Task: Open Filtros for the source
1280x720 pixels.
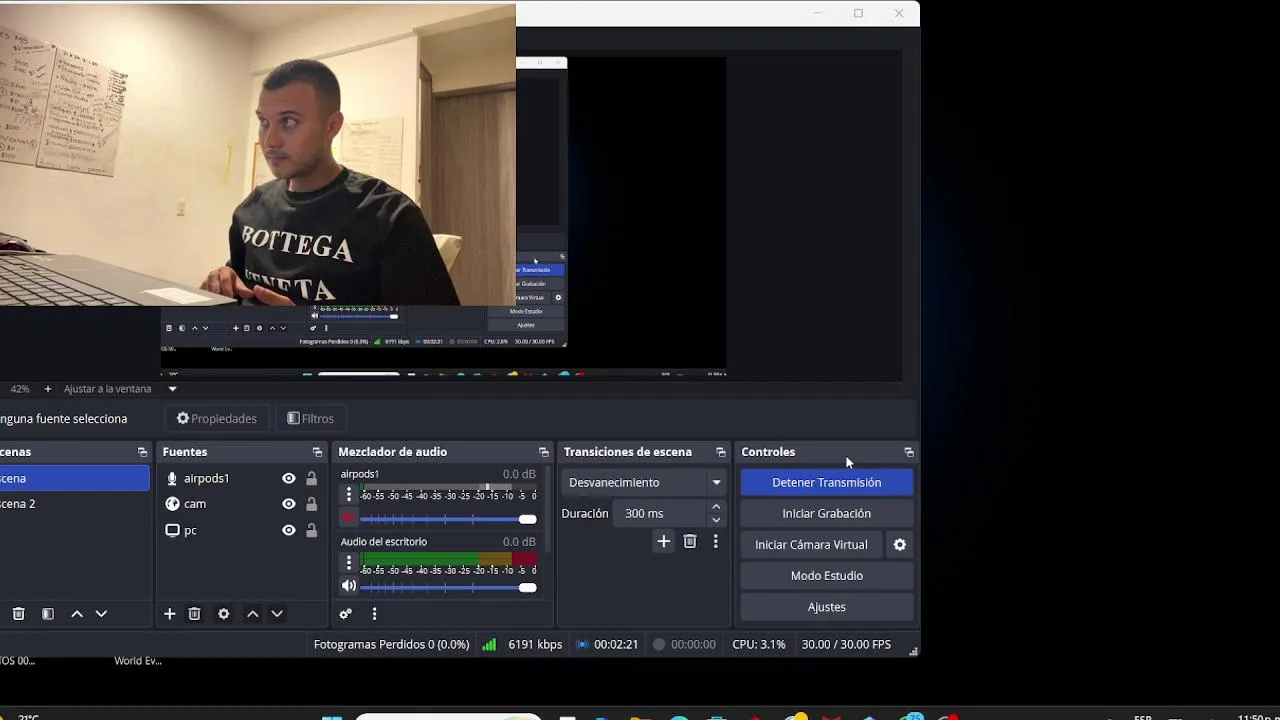Action: click(310, 418)
